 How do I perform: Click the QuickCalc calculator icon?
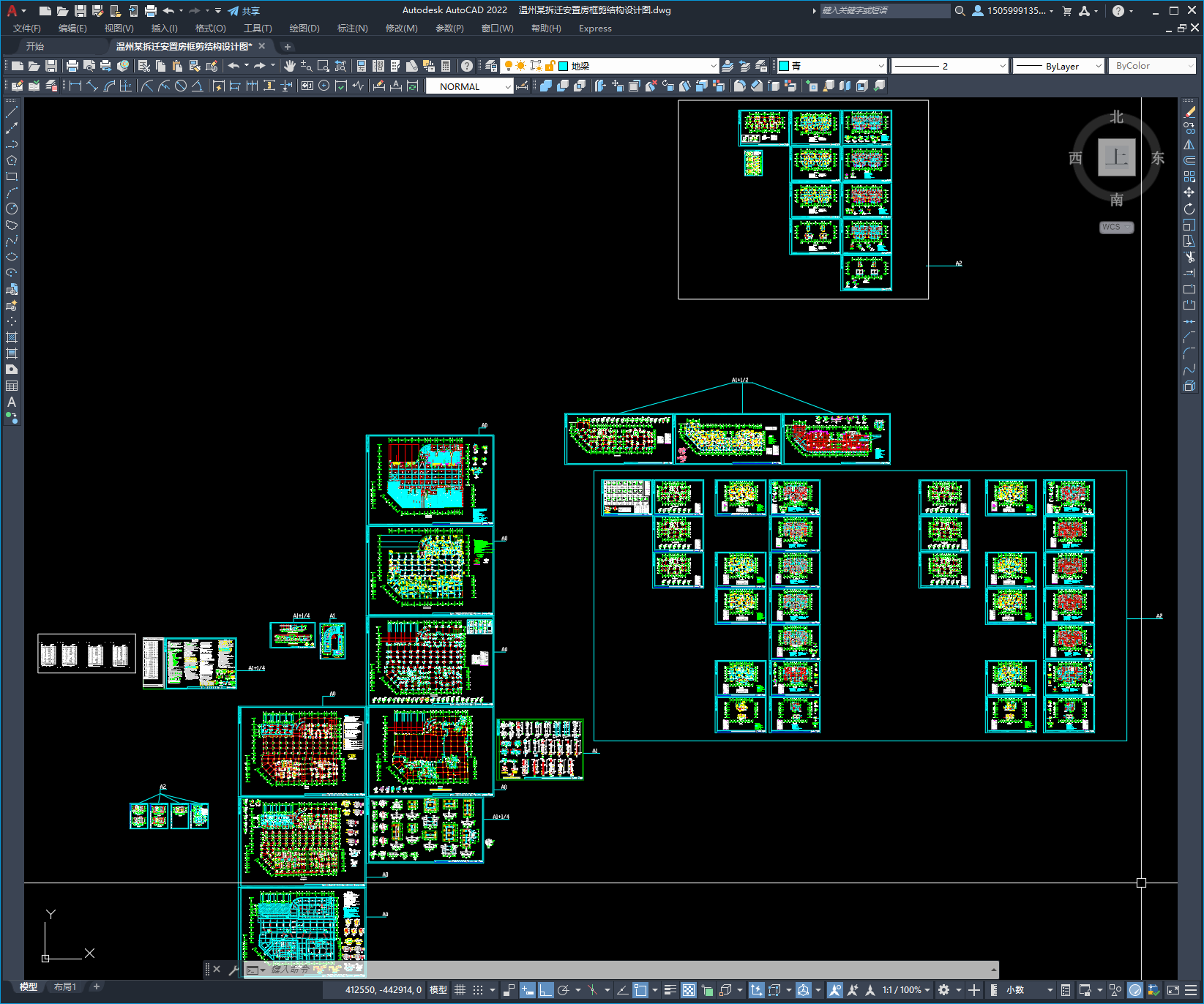click(445, 66)
